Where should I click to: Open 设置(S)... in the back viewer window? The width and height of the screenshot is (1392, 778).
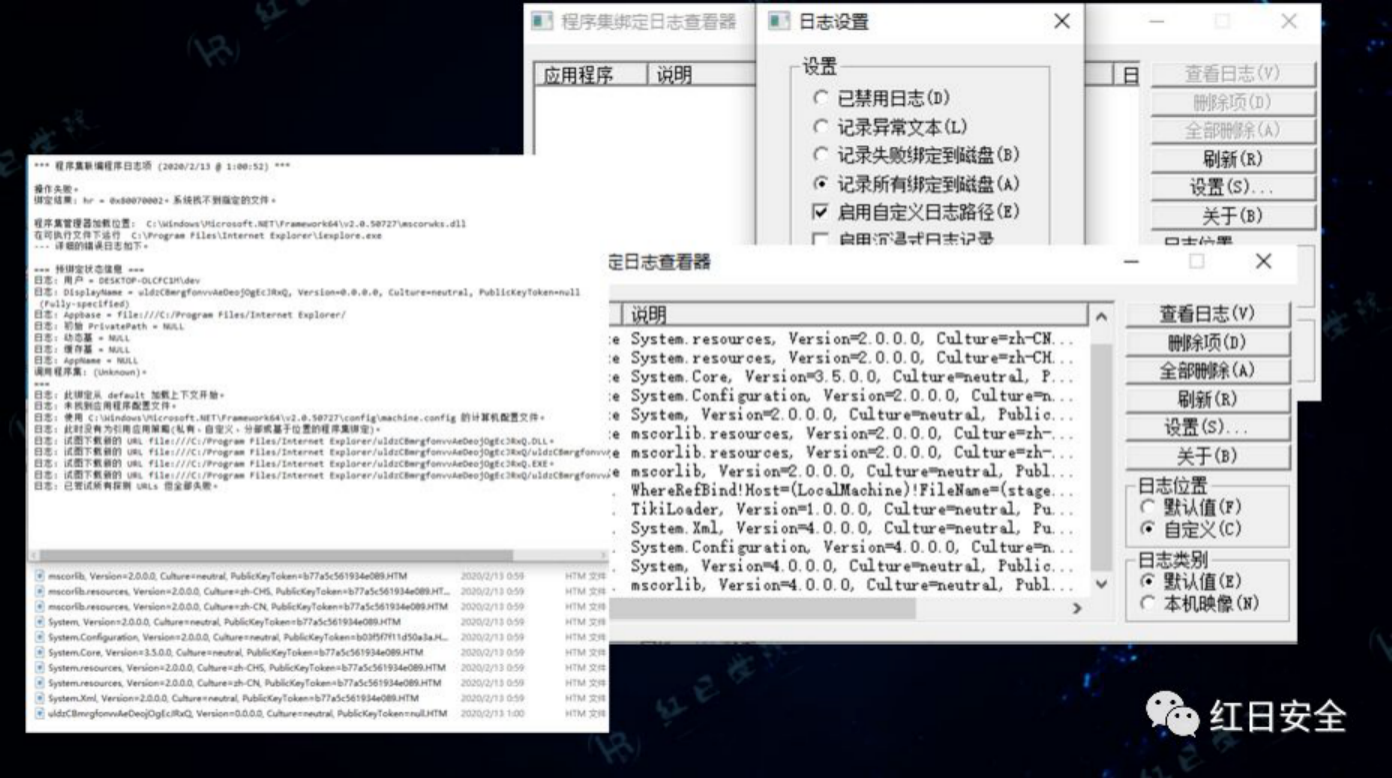click(1233, 187)
